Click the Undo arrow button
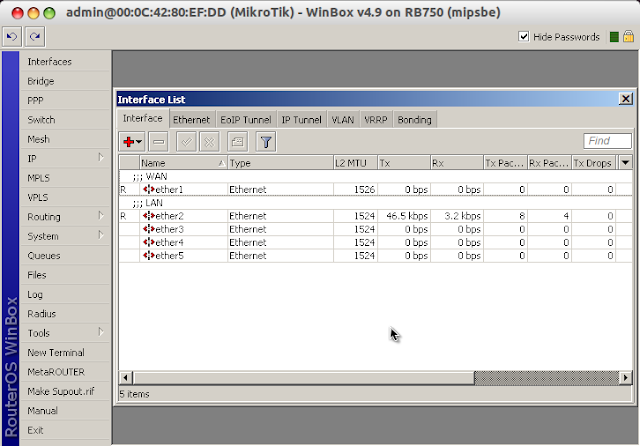Viewport: 640px width, 446px height. tap(12, 37)
